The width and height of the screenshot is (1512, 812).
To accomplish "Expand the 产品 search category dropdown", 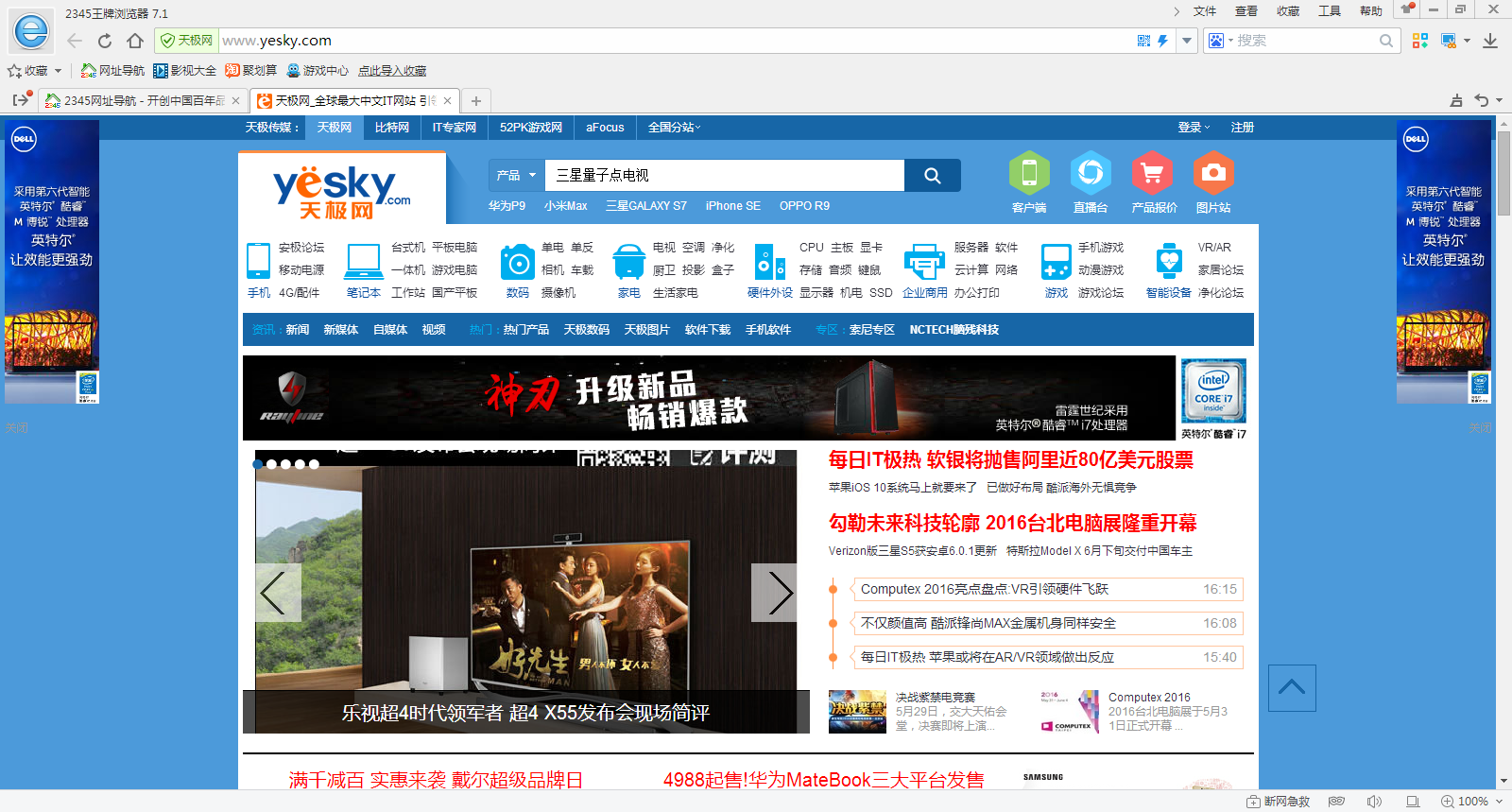I will 517,175.
